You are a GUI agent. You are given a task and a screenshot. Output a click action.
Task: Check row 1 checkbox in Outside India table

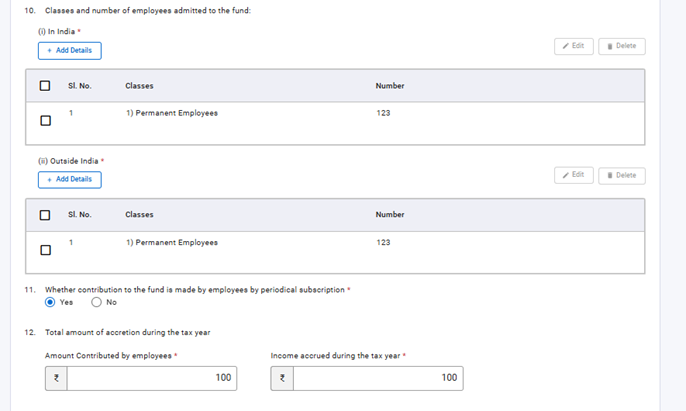[45, 250]
